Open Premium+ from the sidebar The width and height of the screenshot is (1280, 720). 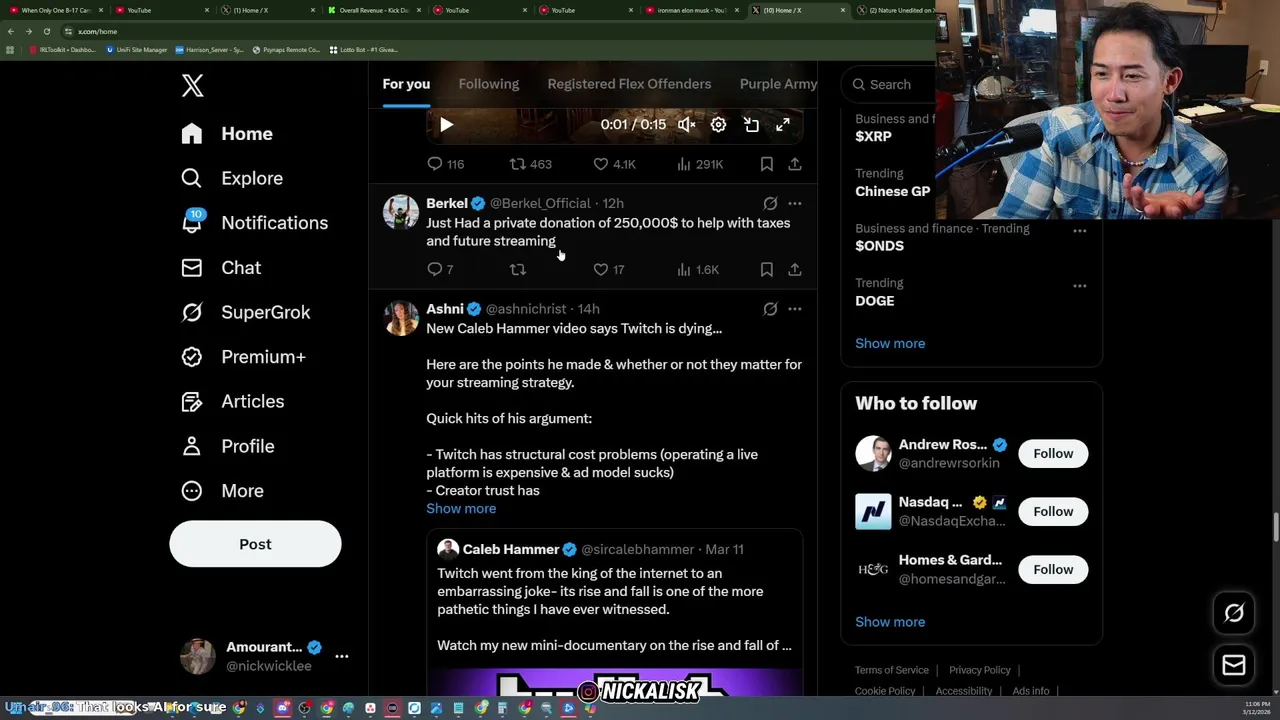point(243,357)
